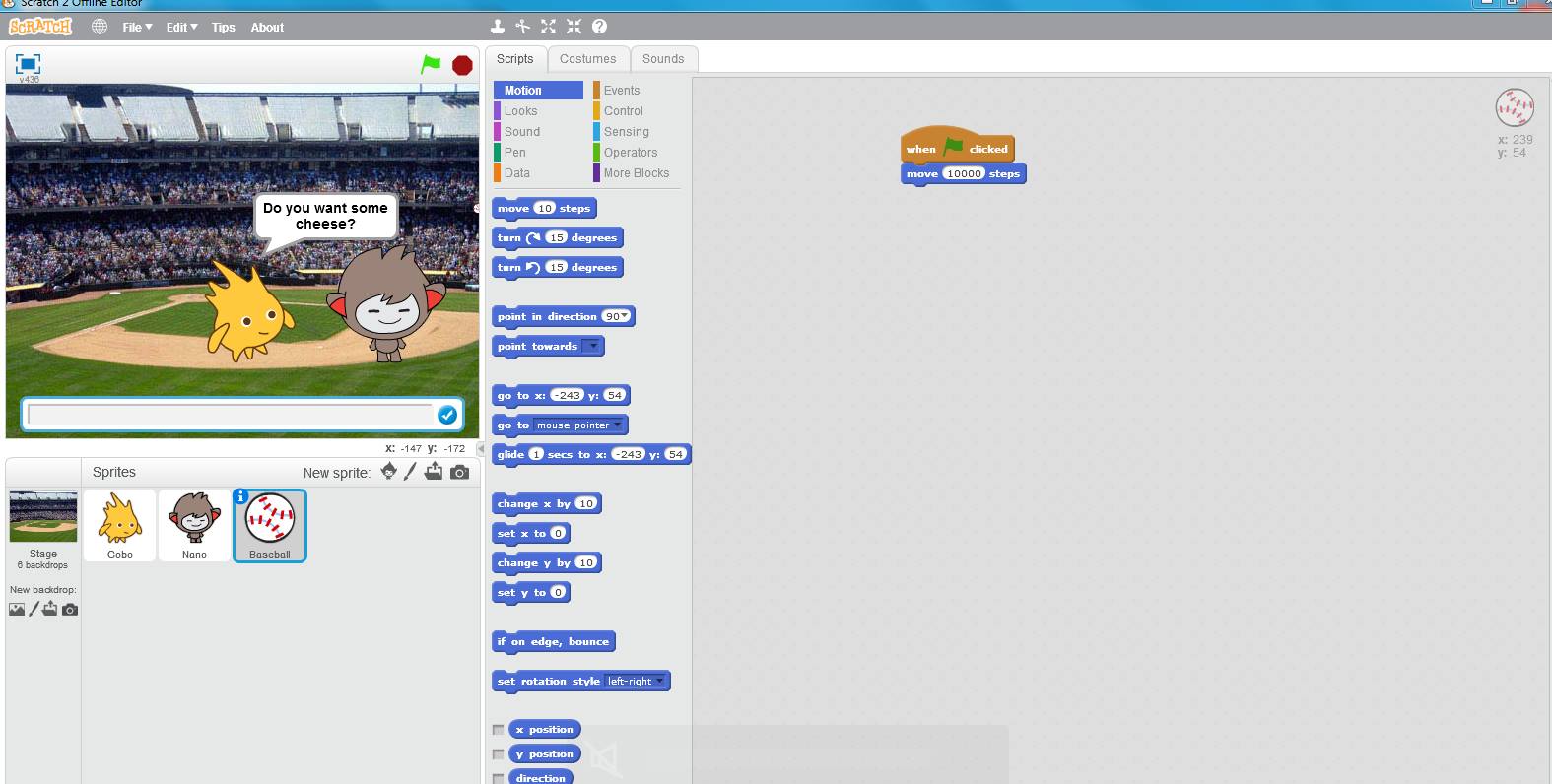Select the Duplicate stamp tool
1552x784 pixels.
[498, 27]
